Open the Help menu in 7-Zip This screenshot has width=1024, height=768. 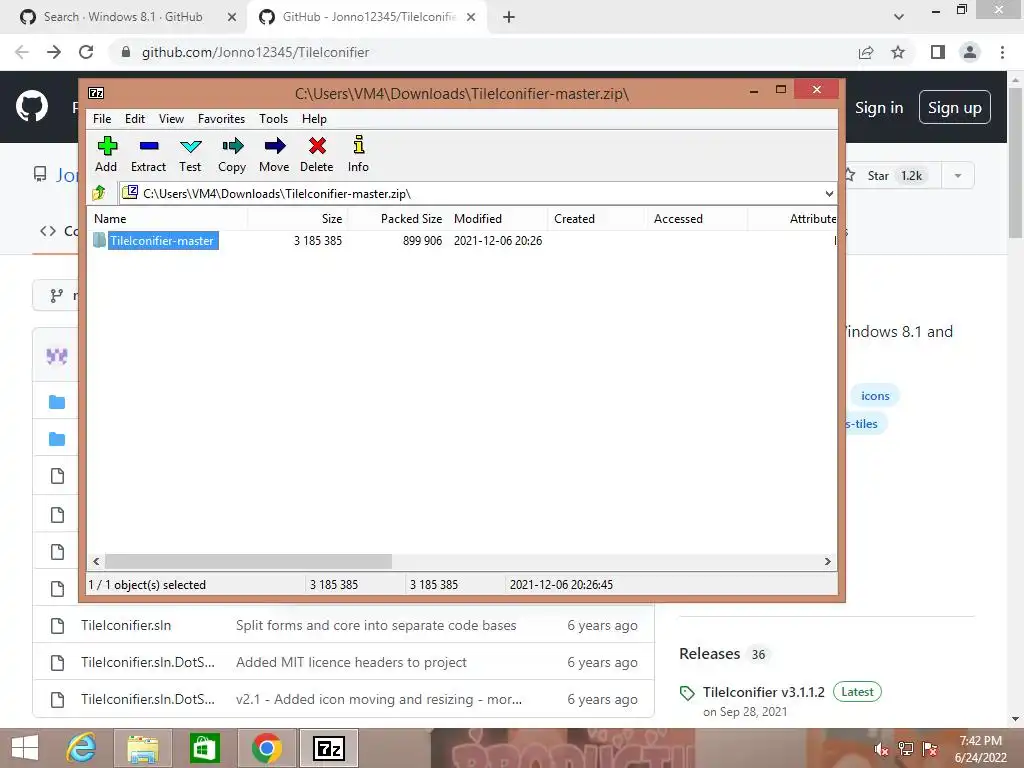pyautogui.click(x=314, y=119)
